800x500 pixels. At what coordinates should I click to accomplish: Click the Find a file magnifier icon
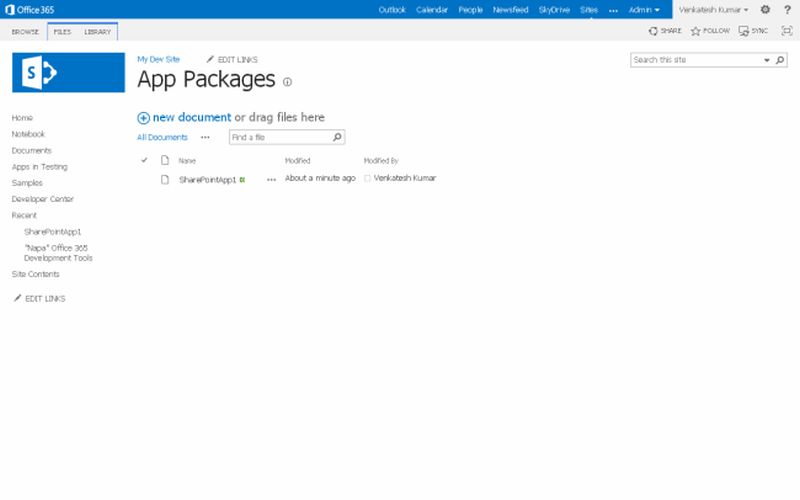[337, 137]
